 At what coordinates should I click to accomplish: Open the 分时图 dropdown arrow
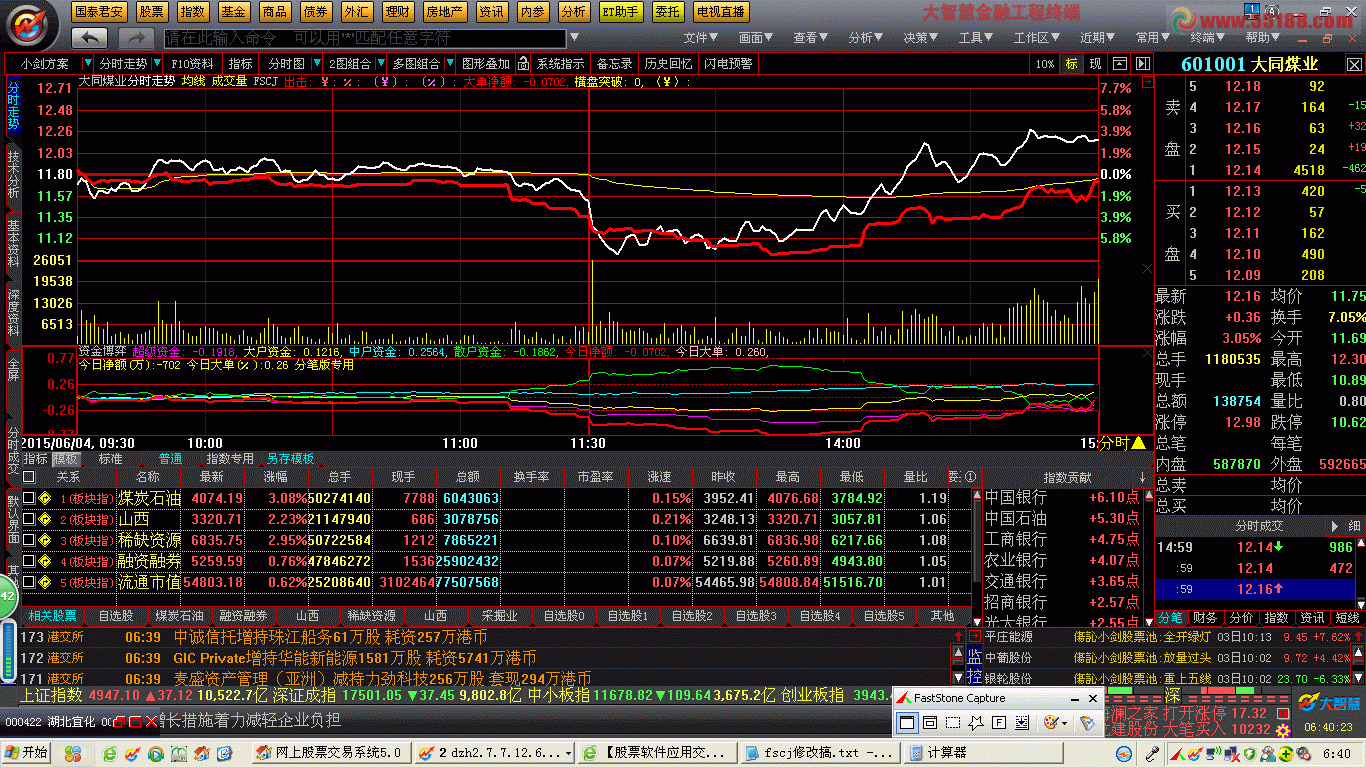[316, 63]
